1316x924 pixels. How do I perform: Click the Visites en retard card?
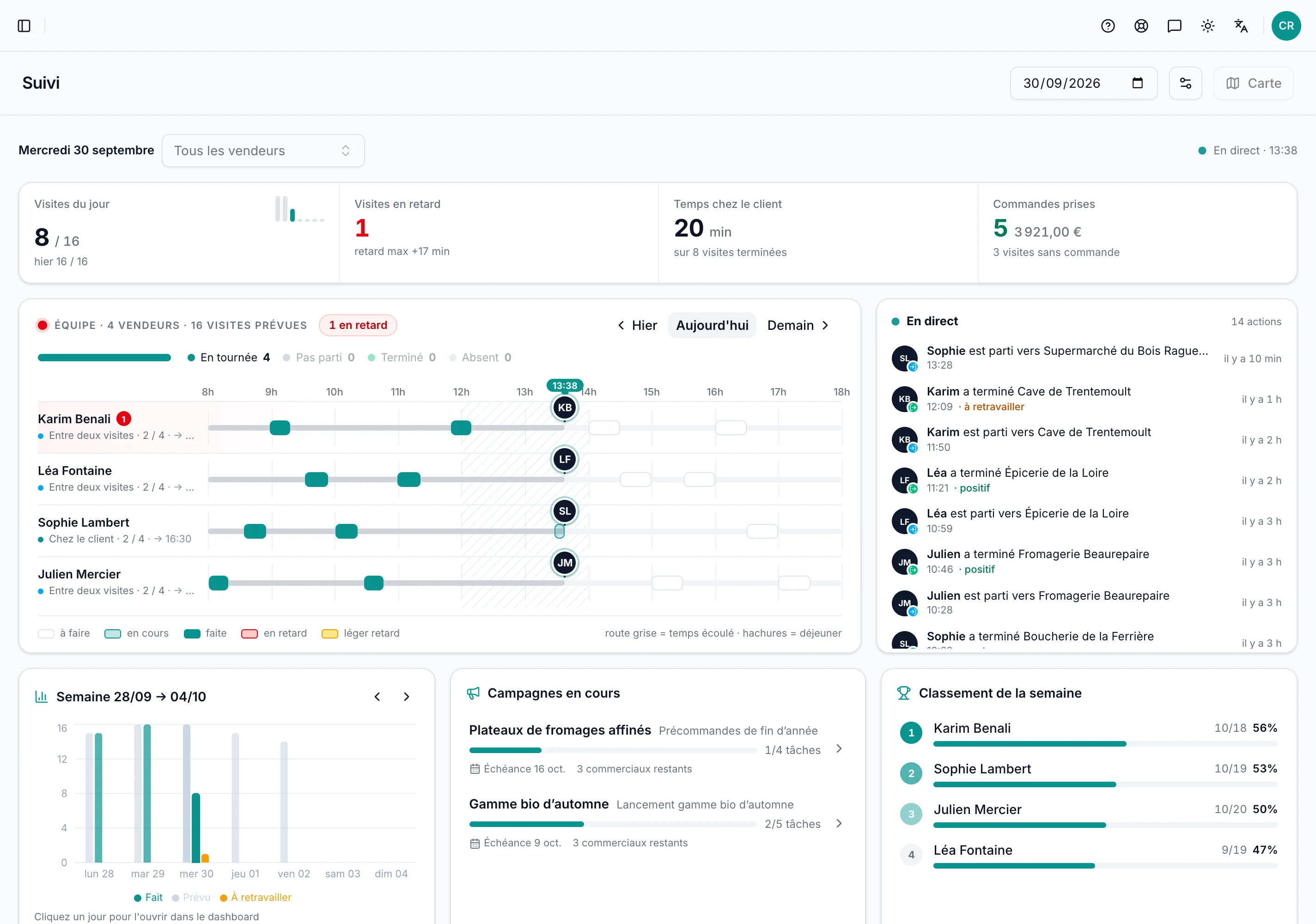(499, 233)
